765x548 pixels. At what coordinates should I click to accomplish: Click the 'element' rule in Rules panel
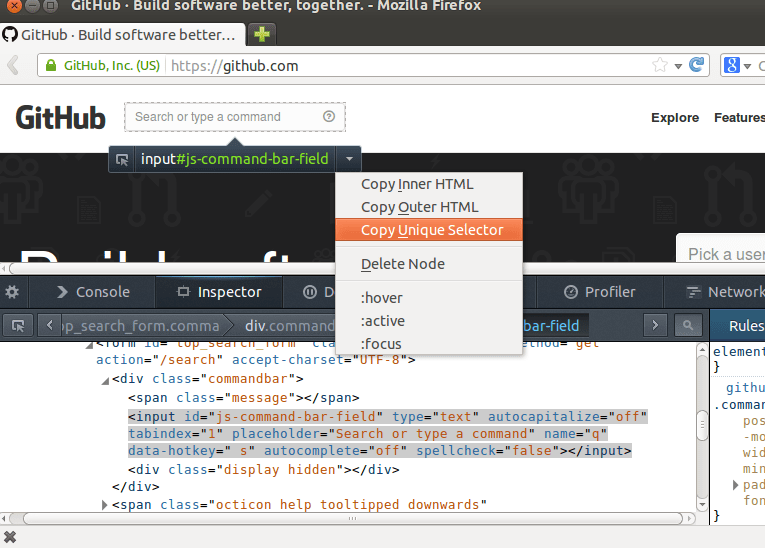coord(738,351)
